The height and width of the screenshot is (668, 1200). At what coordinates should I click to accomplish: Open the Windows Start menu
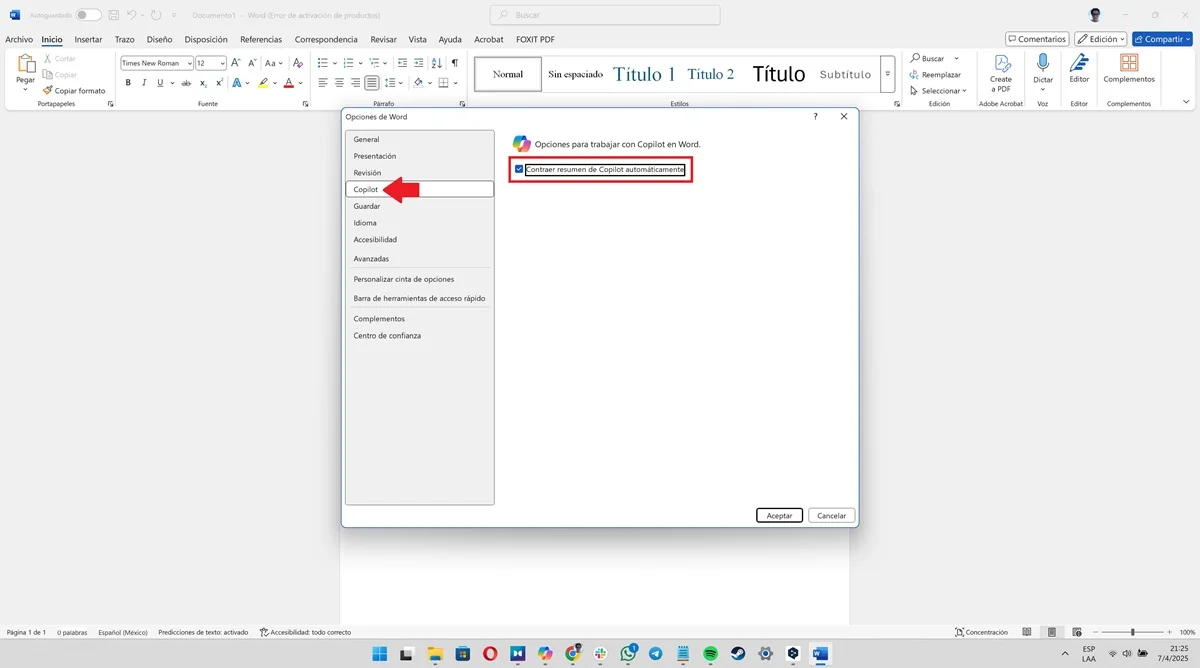380,653
